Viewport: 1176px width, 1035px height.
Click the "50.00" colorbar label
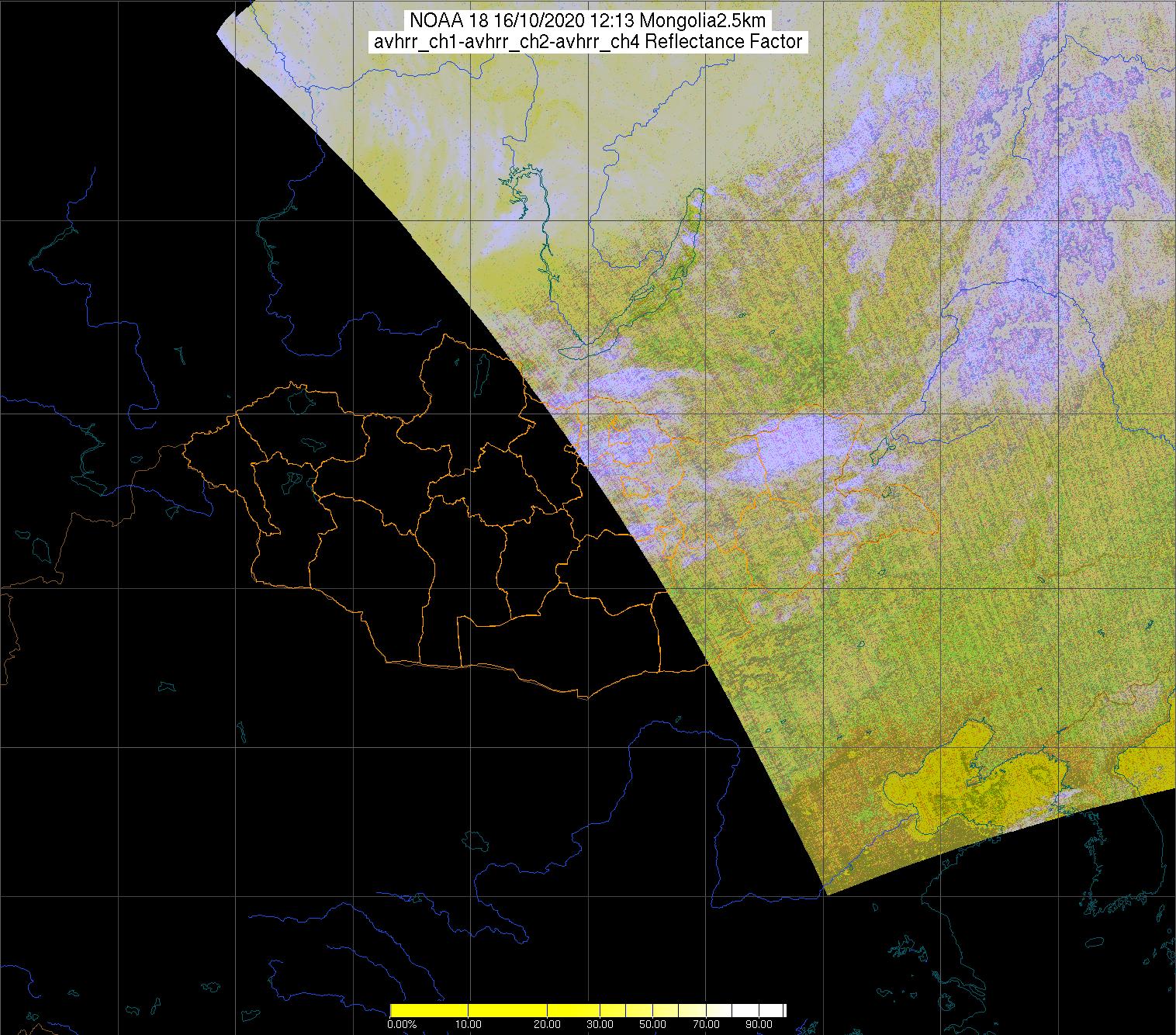652,1024
